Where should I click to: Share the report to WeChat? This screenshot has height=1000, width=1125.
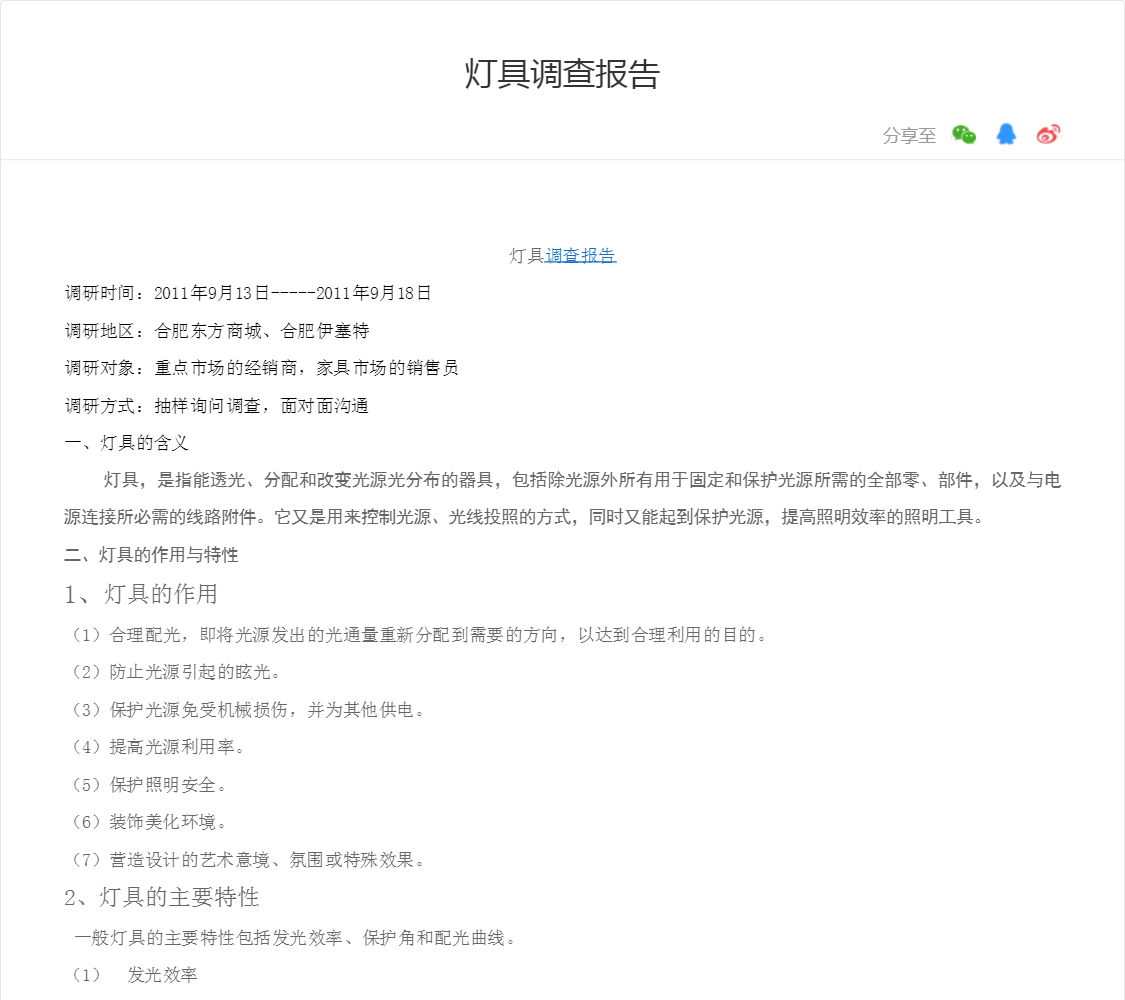pyautogui.click(x=964, y=134)
